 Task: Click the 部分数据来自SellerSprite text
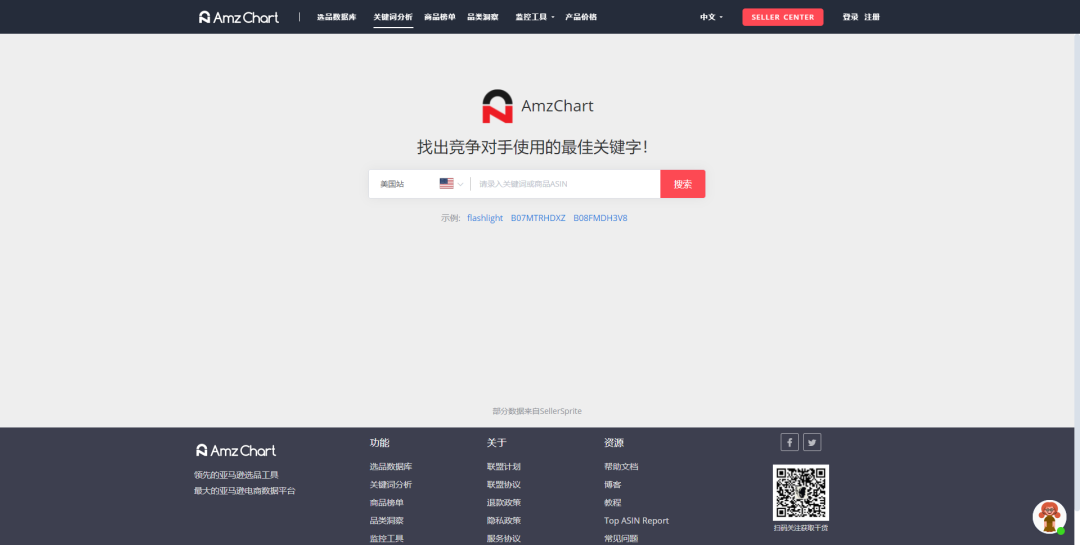pyautogui.click(x=537, y=411)
